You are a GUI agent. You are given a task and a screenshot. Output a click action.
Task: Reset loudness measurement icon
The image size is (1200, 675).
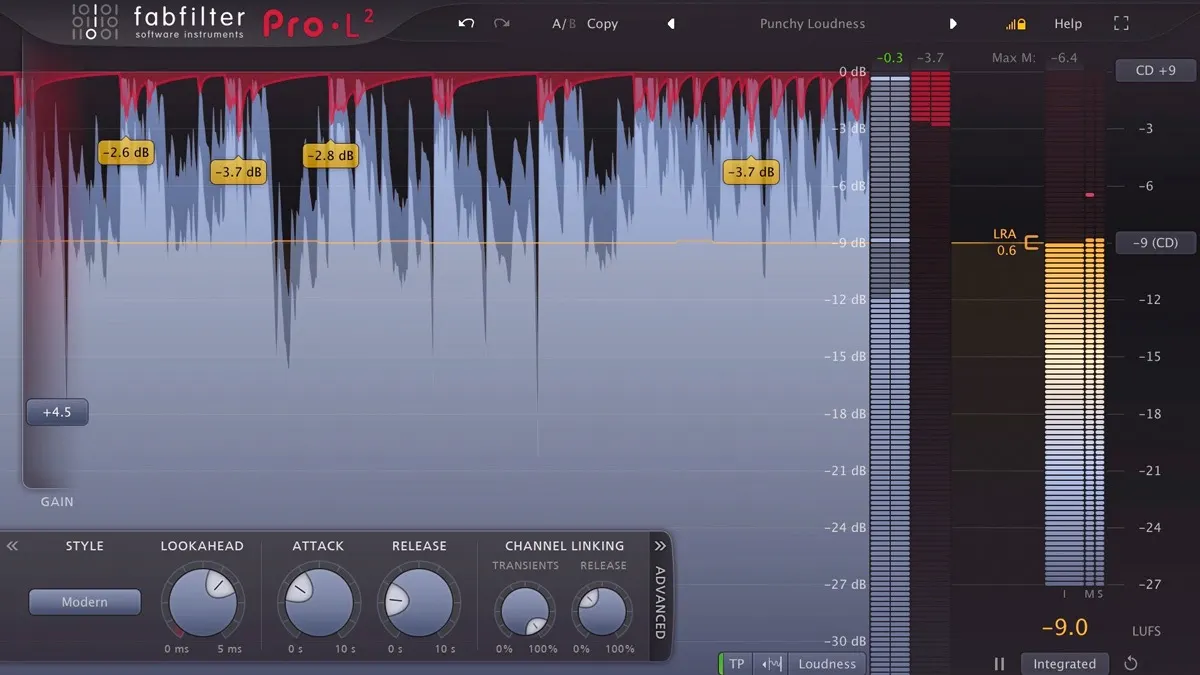click(x=1131, y=663)
